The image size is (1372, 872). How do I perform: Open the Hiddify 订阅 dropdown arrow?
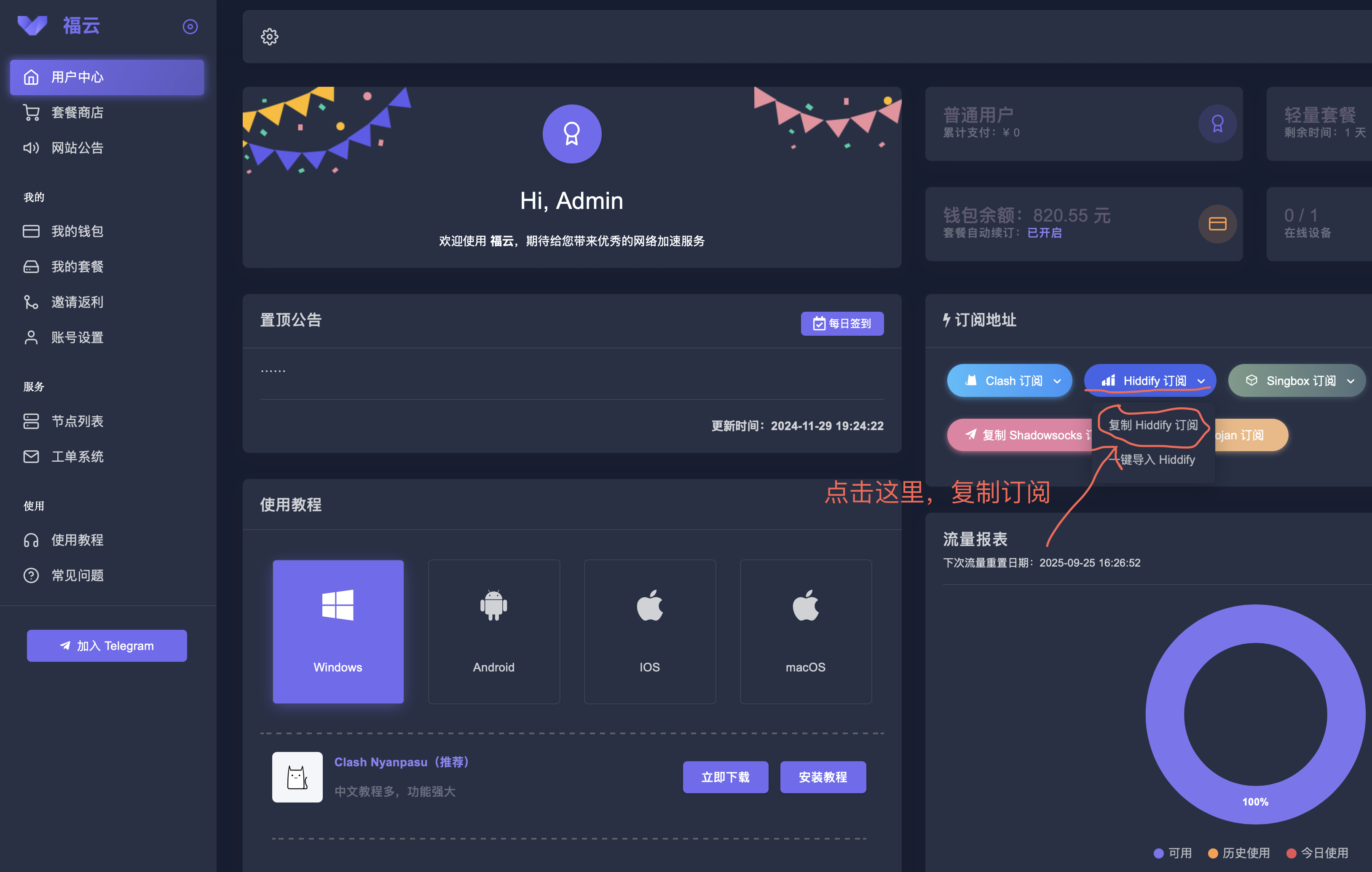(1201, 381)
